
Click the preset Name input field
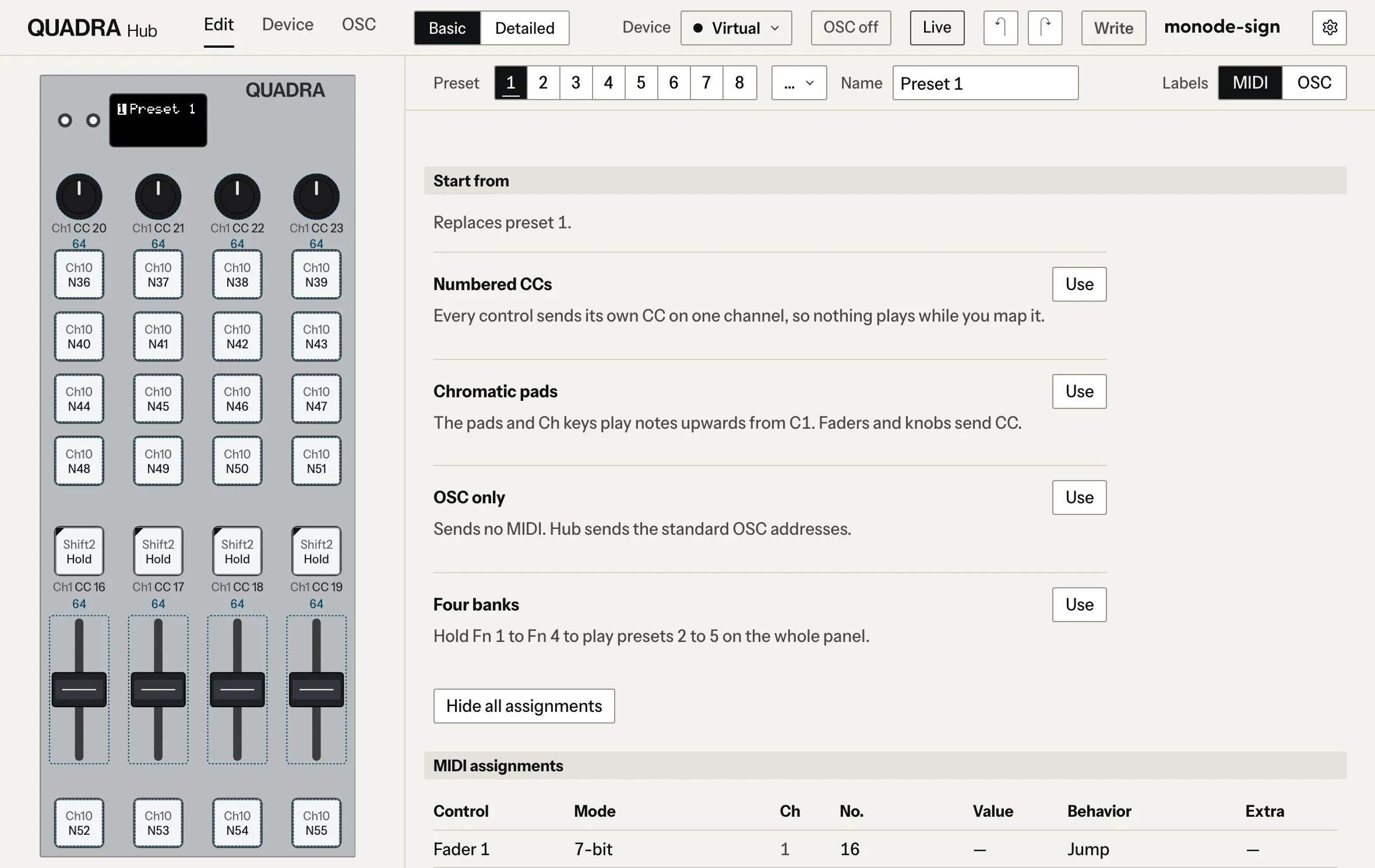(x=985, y=83)
